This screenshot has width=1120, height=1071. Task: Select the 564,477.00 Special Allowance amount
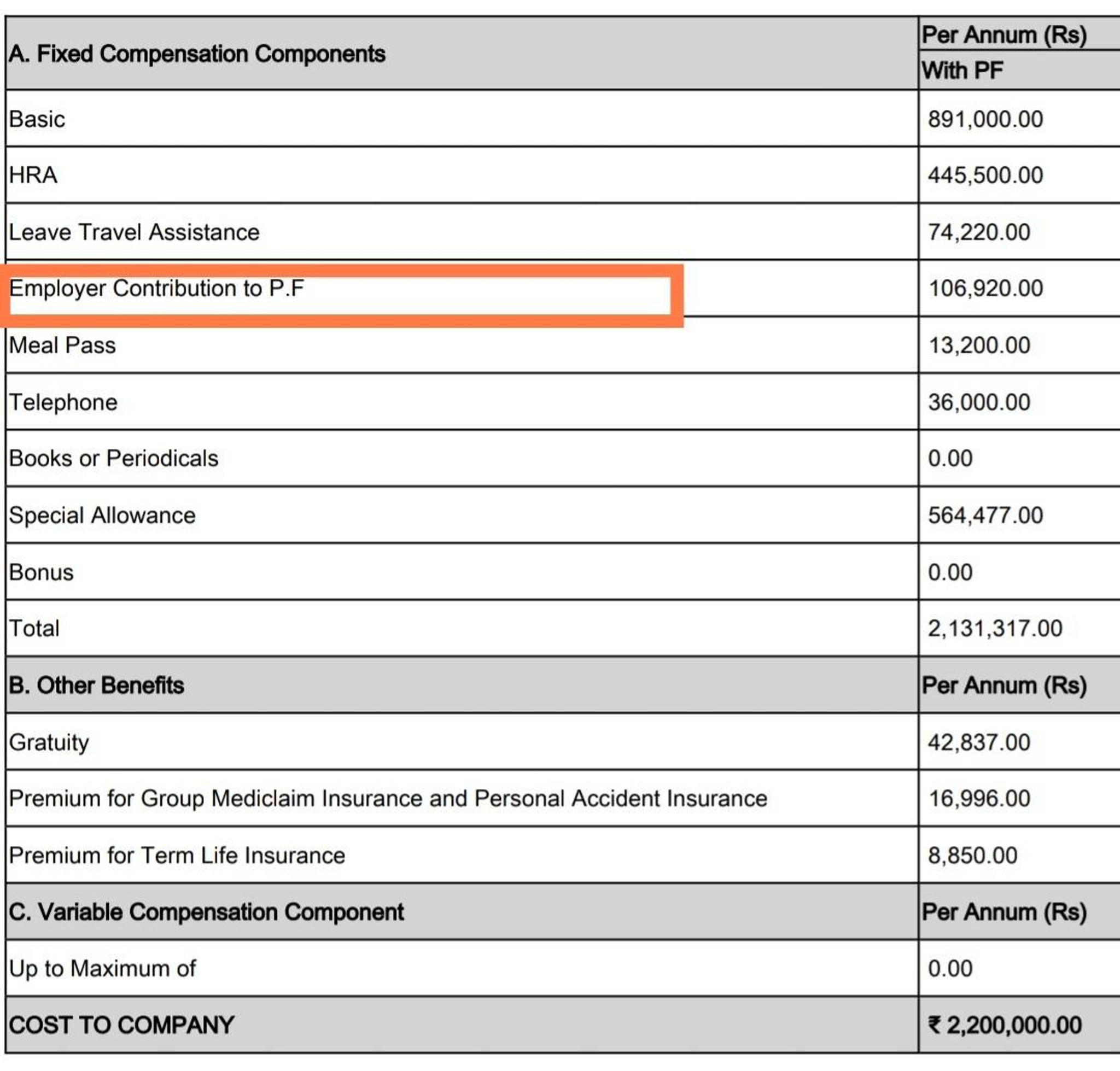[x=985, y=516]
